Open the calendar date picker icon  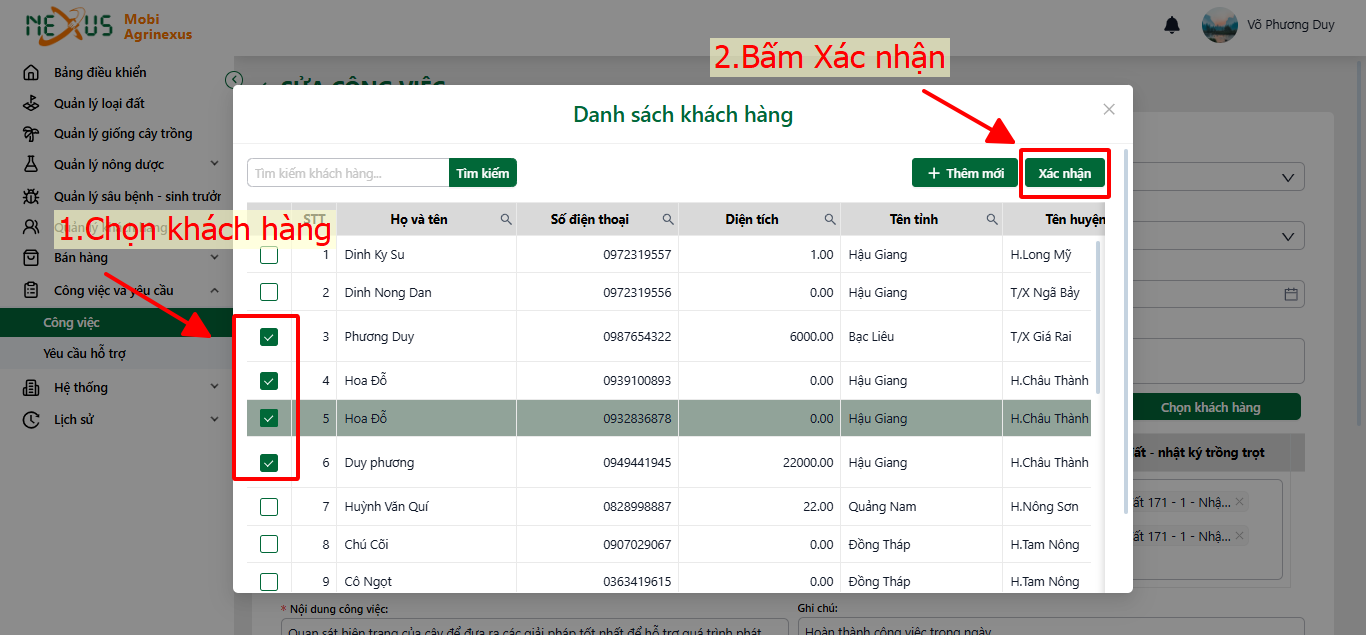pos(1291,294)
